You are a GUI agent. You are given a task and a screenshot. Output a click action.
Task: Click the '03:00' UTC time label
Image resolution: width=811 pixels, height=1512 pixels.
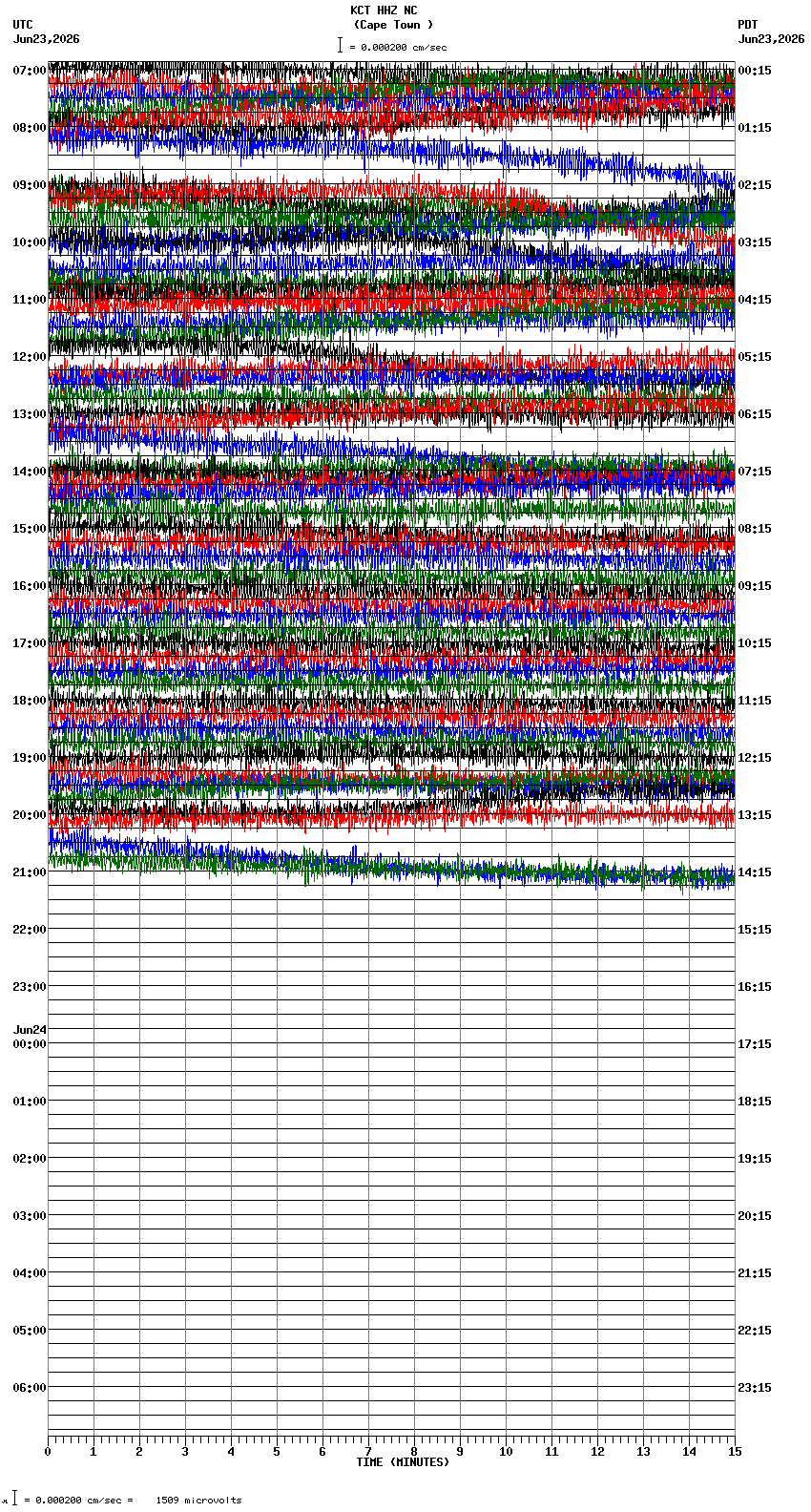pyautogui.click(x=29, y=1216)
